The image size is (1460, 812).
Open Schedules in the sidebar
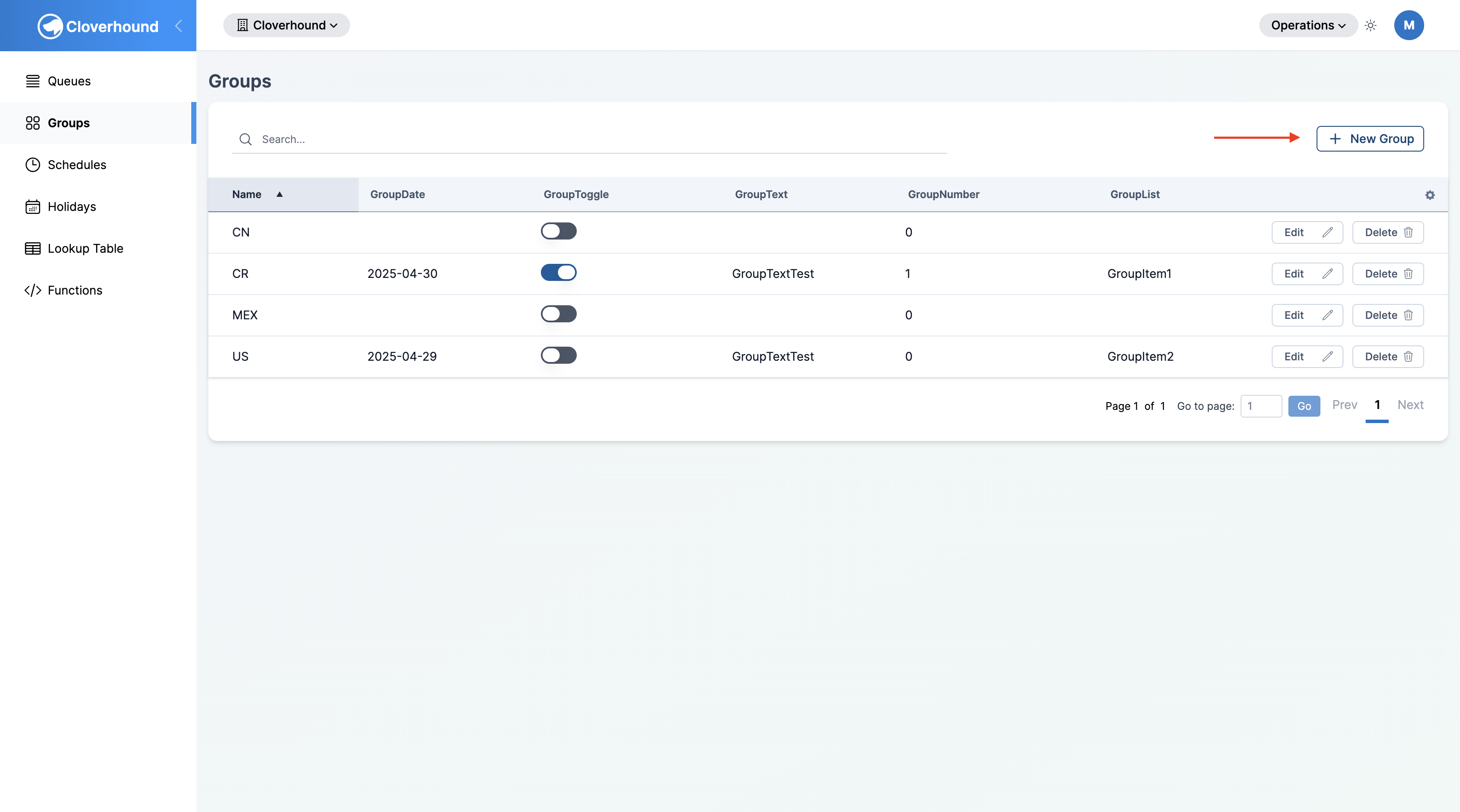click(98, 165)
